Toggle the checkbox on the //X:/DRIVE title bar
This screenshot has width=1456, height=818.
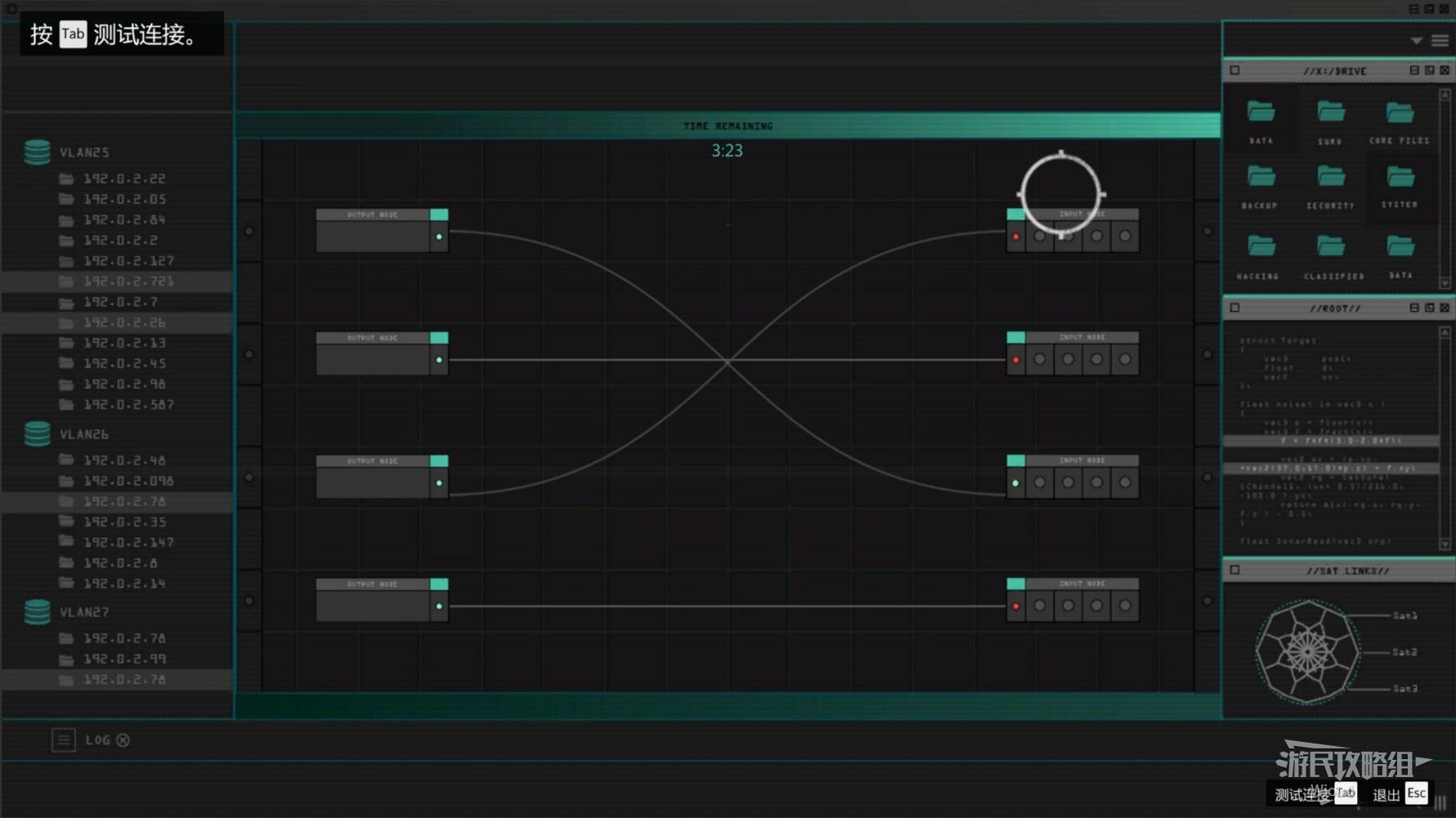[1234, 70]
